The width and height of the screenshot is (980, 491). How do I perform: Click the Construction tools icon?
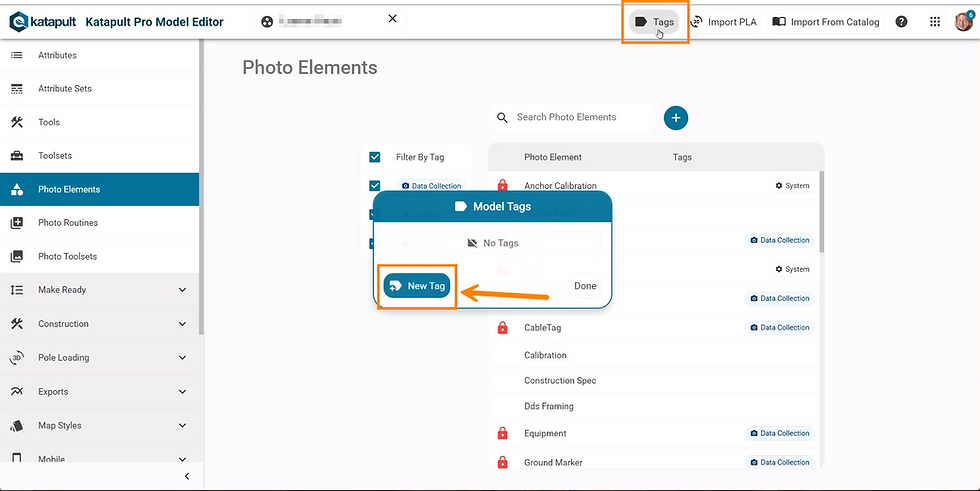17,324
